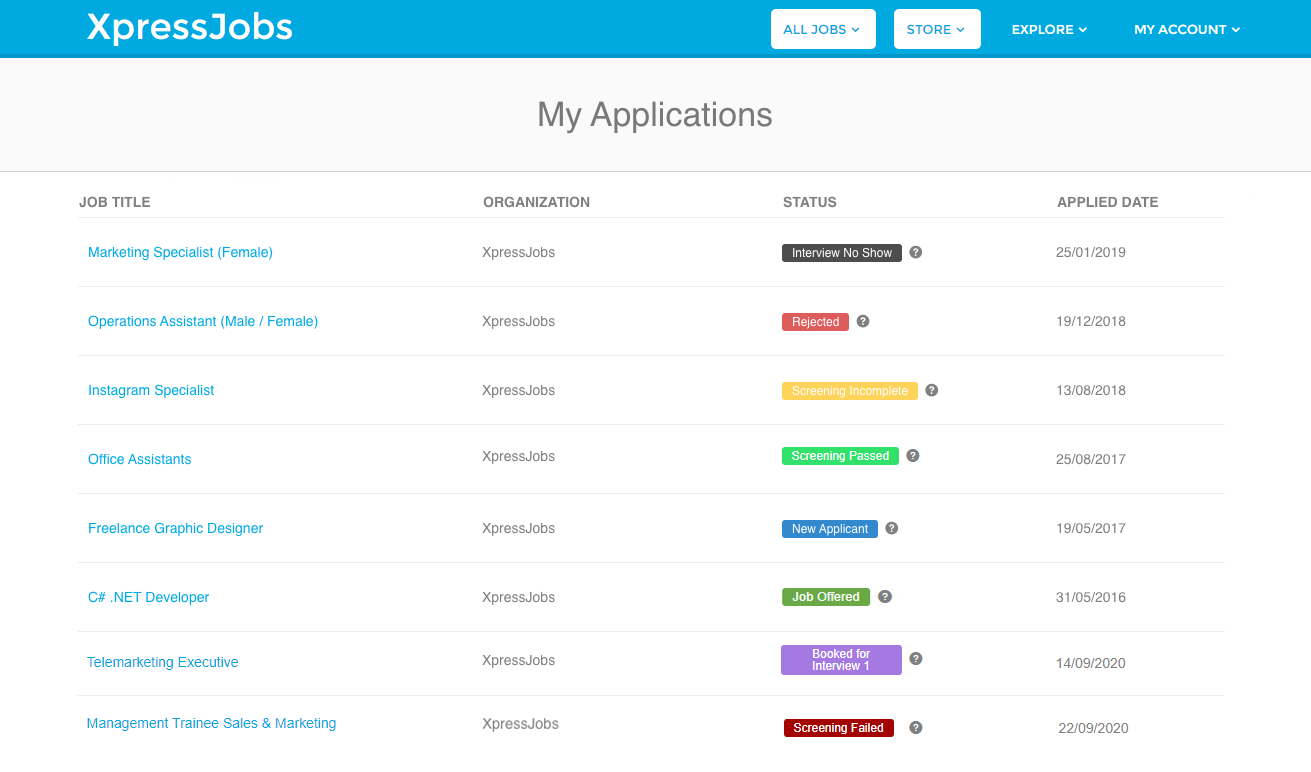Click XpressJobs organization in Office Assistants row
This screenshot has width=1311, height=772.
(518, 456)
